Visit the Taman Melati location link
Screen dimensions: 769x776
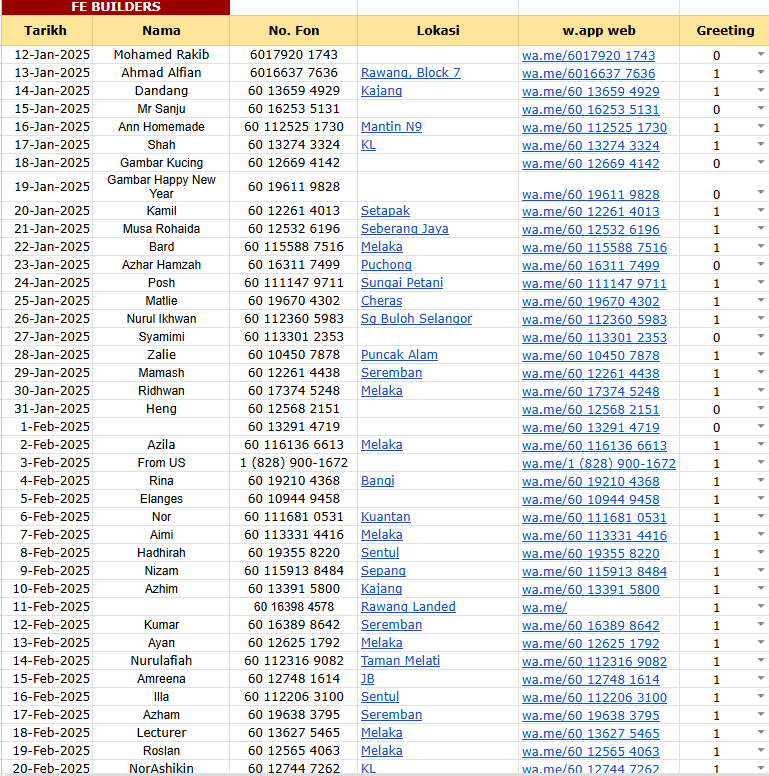pos(401,661)
